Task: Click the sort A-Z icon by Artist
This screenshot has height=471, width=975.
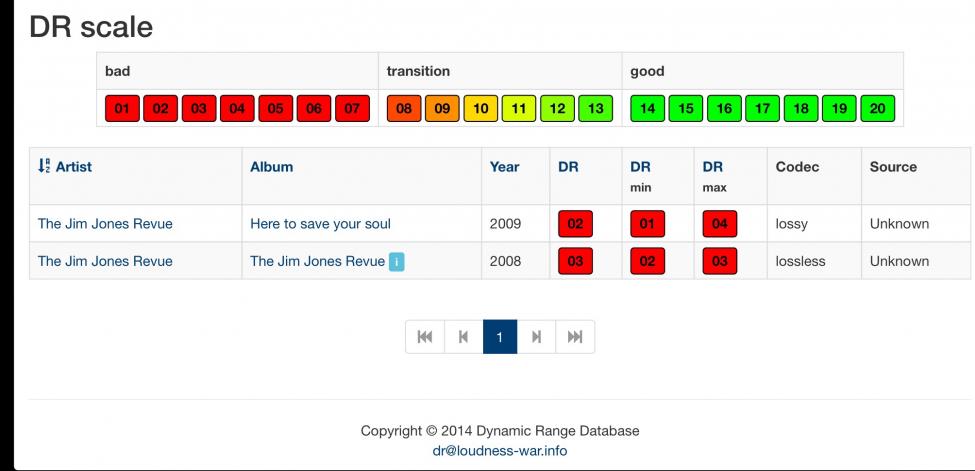Action: click(44, 166)
